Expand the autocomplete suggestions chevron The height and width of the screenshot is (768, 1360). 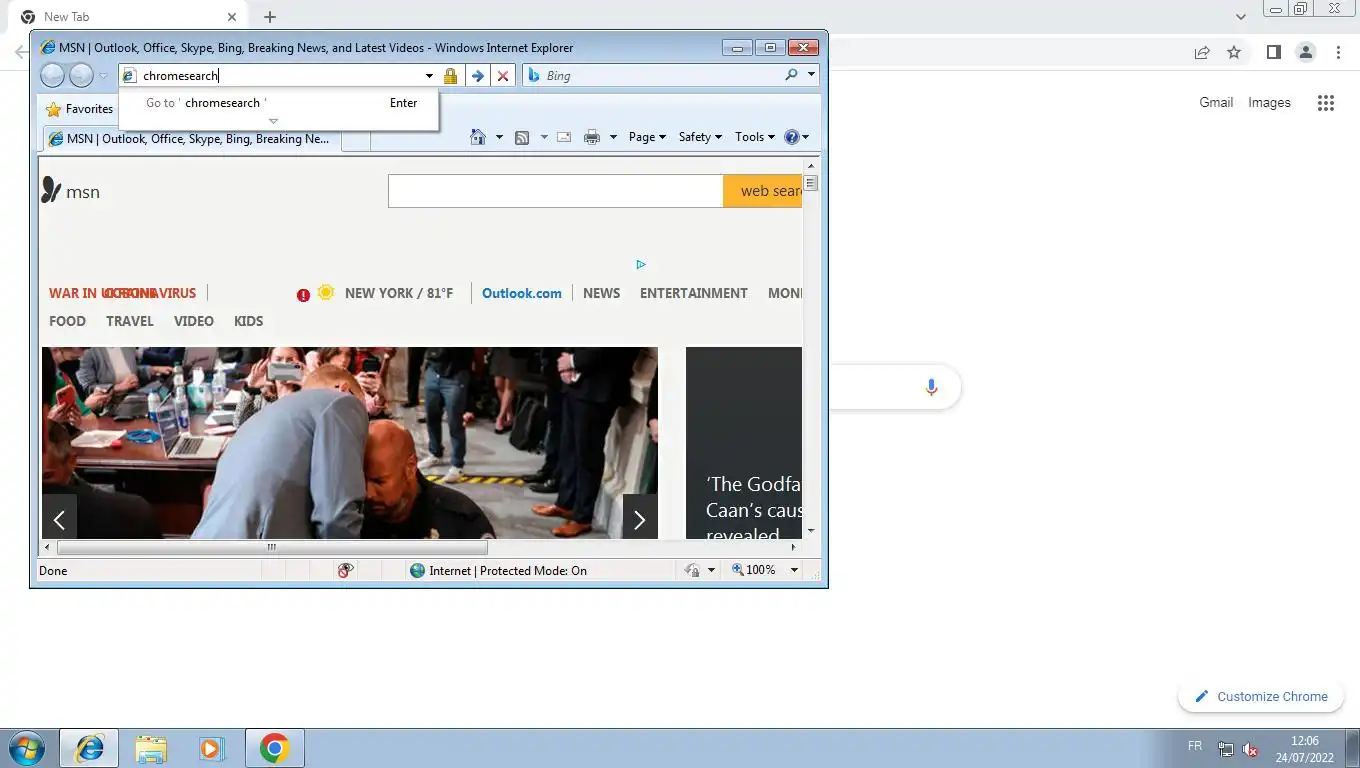pos(273,121)
